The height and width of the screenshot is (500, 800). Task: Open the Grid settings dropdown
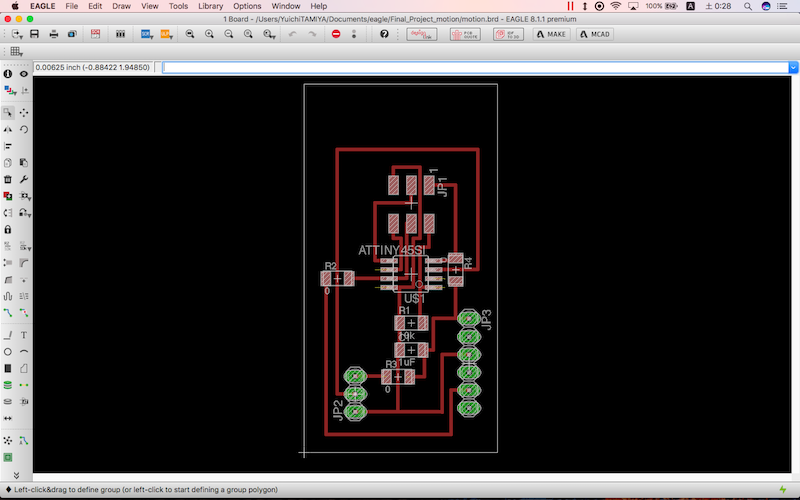(x=16, y=52)
